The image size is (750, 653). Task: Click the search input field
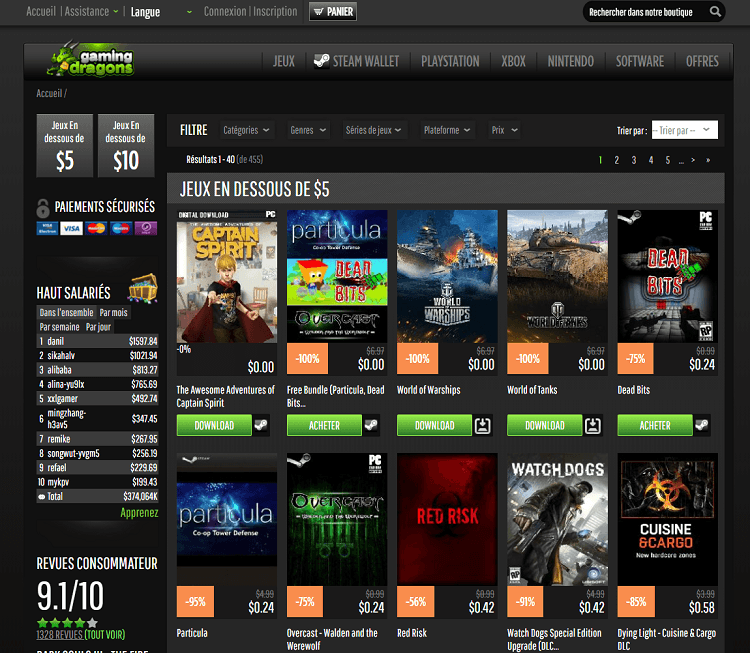(x=645, y=12)
